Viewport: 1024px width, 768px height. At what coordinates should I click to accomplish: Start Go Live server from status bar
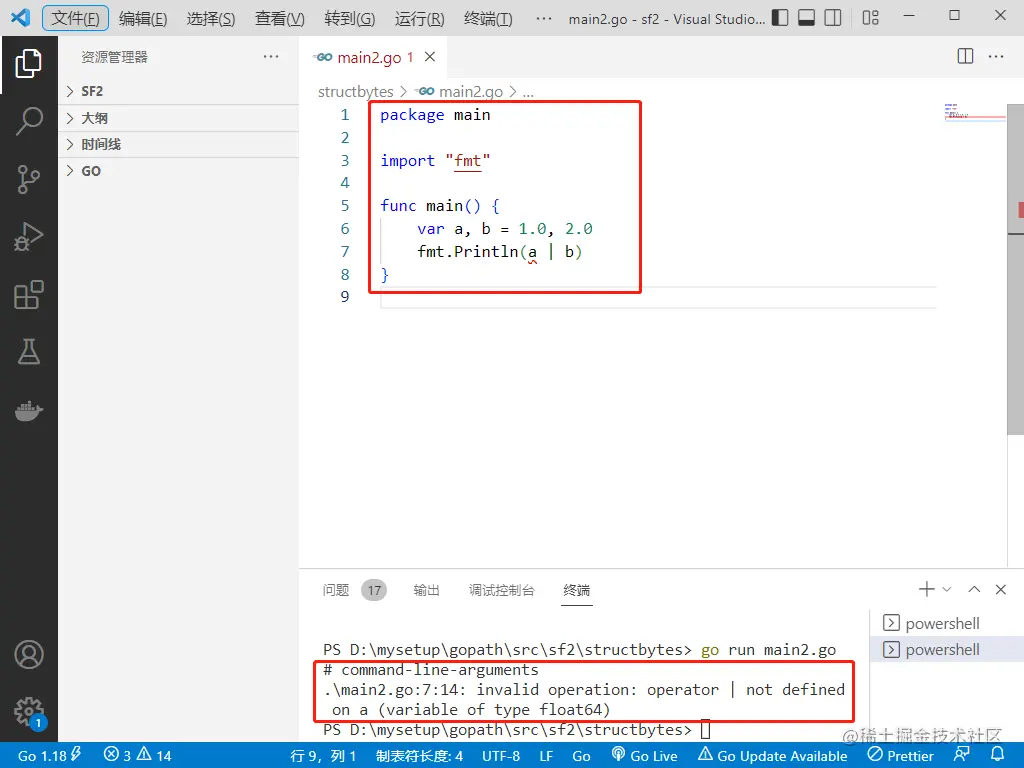click(x=645, y=756)
